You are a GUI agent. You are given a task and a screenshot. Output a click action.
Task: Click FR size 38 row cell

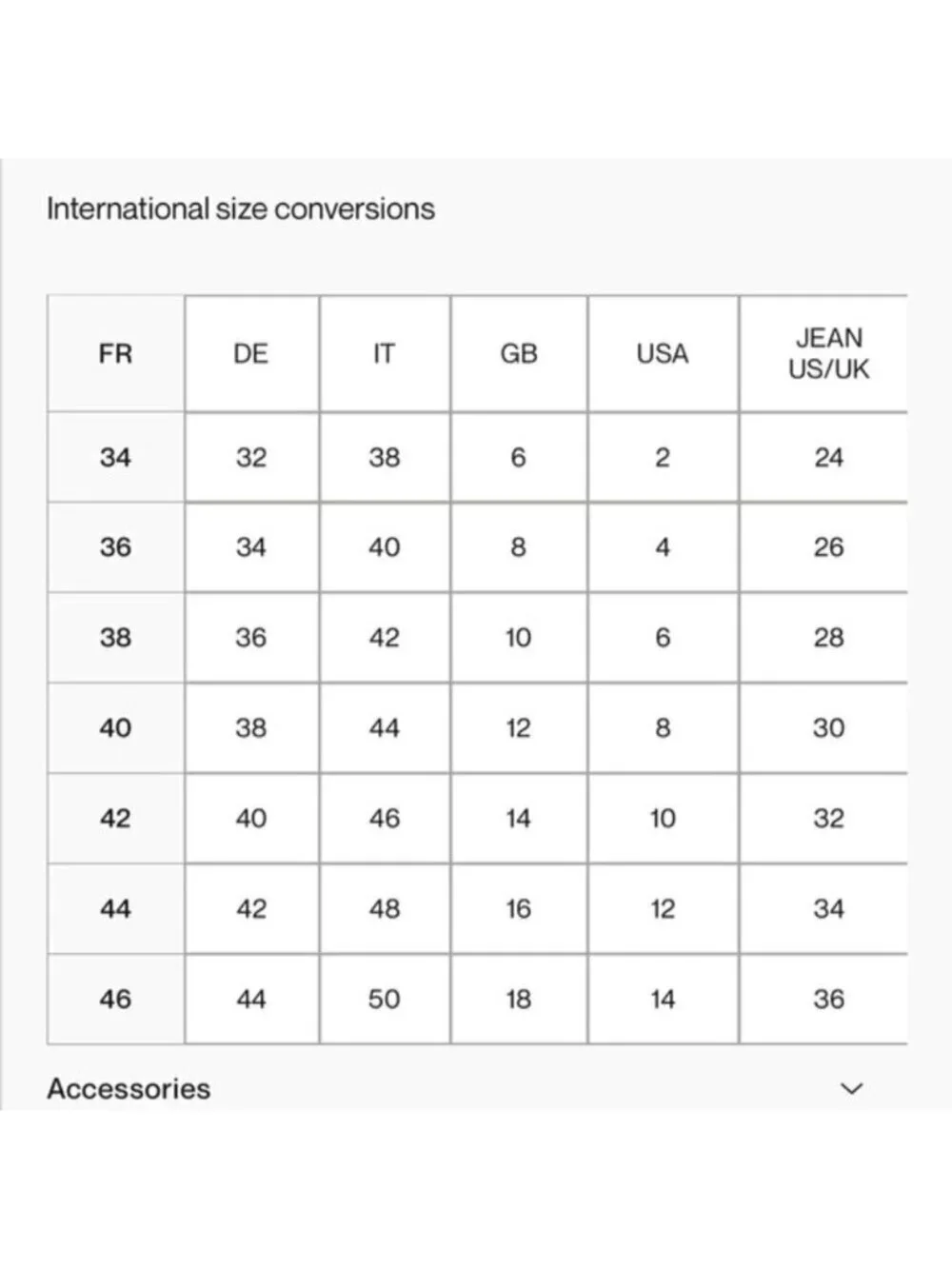pos(115,638)
